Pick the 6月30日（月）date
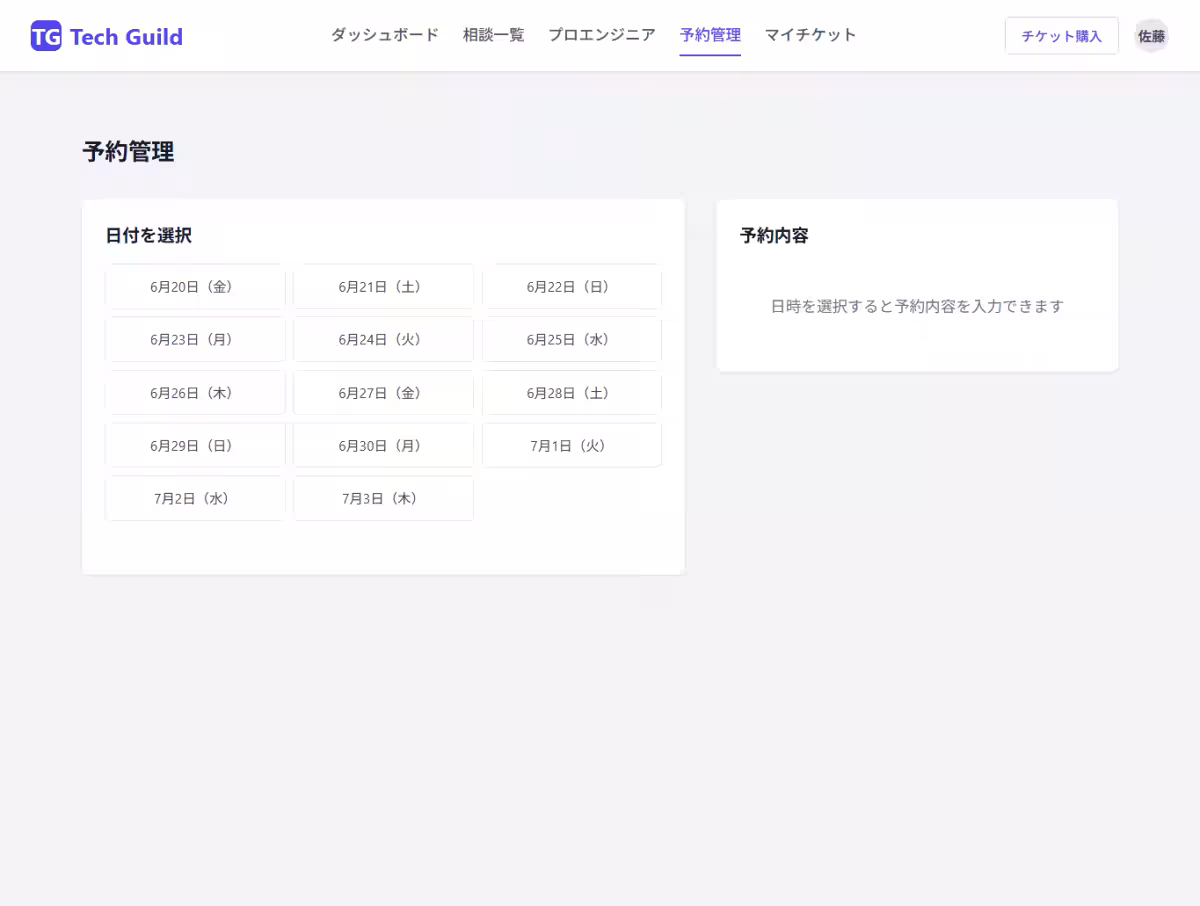This screenshot has height=906, width=1200. (383, 445)
